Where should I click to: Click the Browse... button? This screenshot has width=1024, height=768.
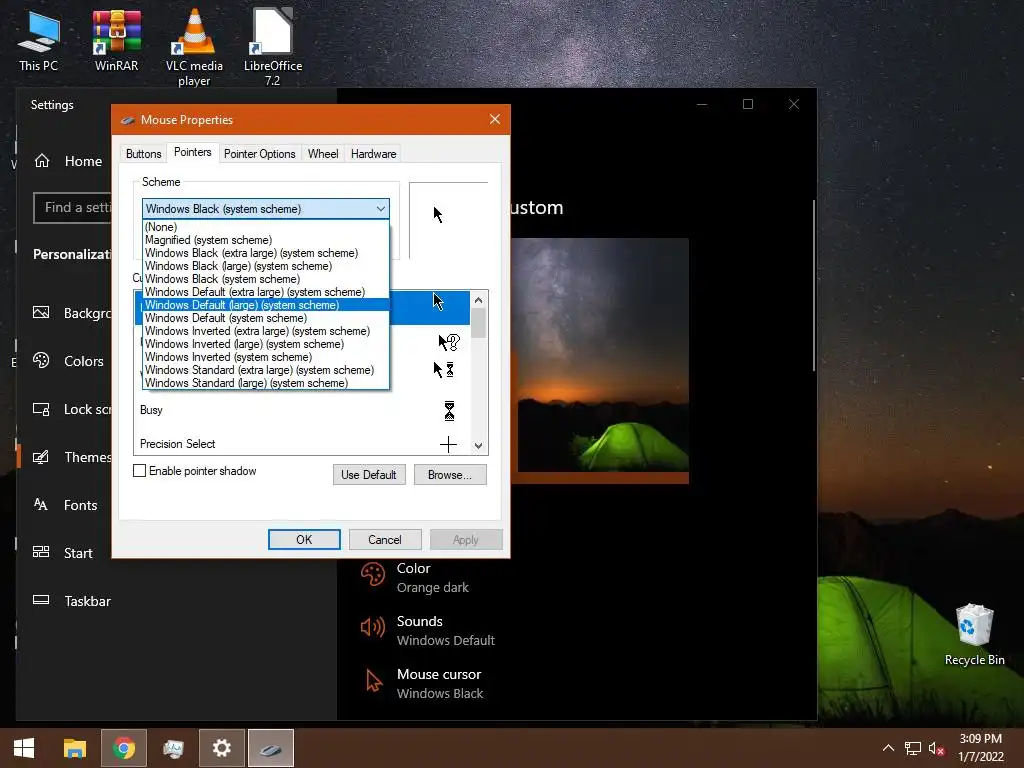(450, 475)
